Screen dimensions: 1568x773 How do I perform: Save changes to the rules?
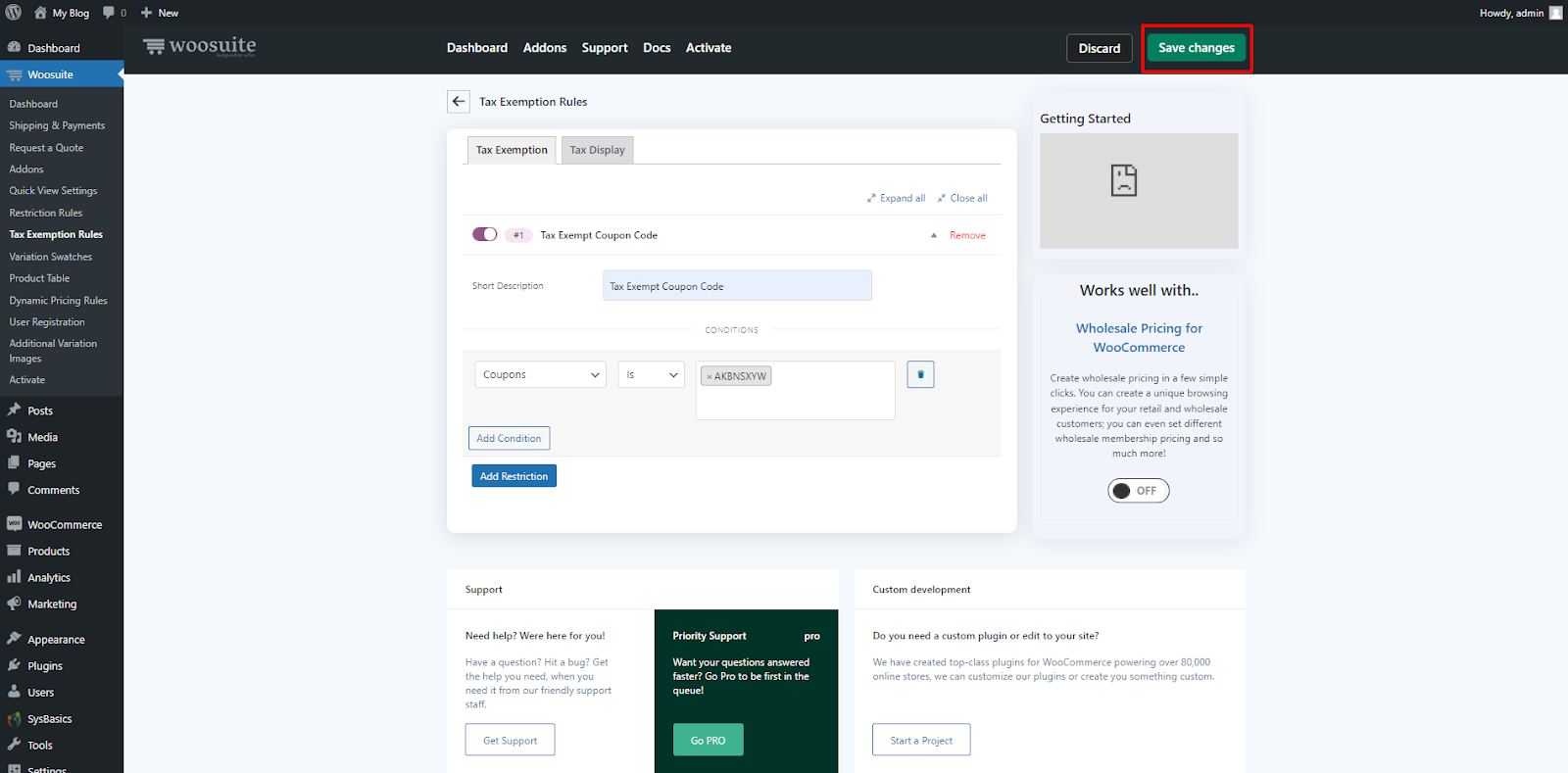[x=1197, y=48]
